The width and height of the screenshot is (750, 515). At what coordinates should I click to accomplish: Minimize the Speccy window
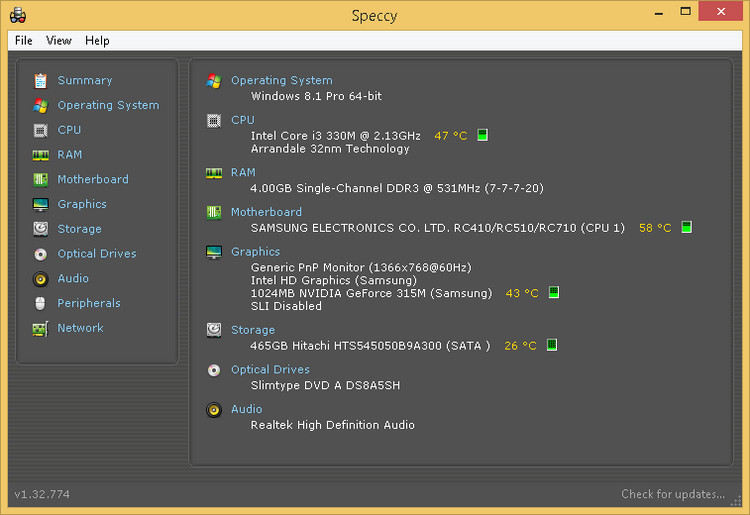click(x=659, y=11)
